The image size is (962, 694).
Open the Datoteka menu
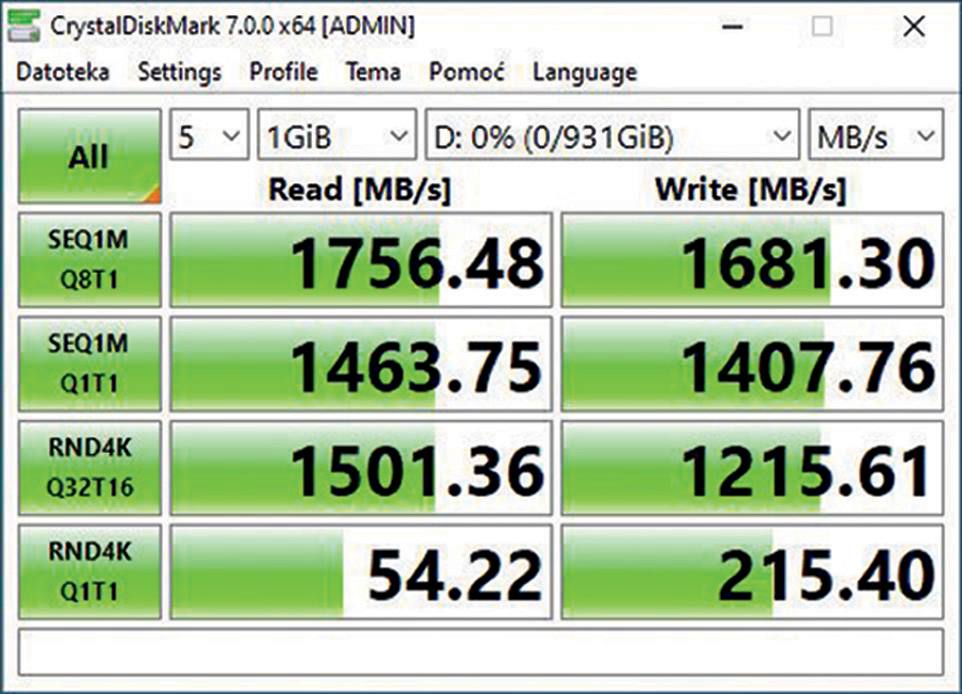coord(63,72)
